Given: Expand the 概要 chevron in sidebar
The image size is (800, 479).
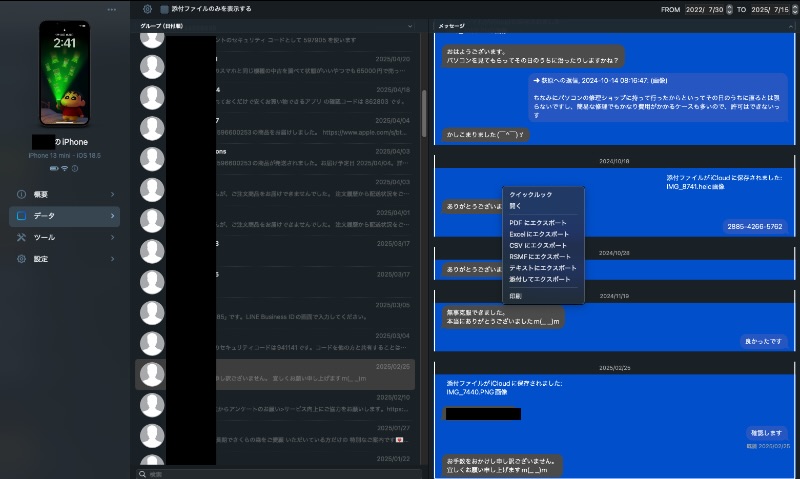Looking at the screenshot, I should click(112, 194).
